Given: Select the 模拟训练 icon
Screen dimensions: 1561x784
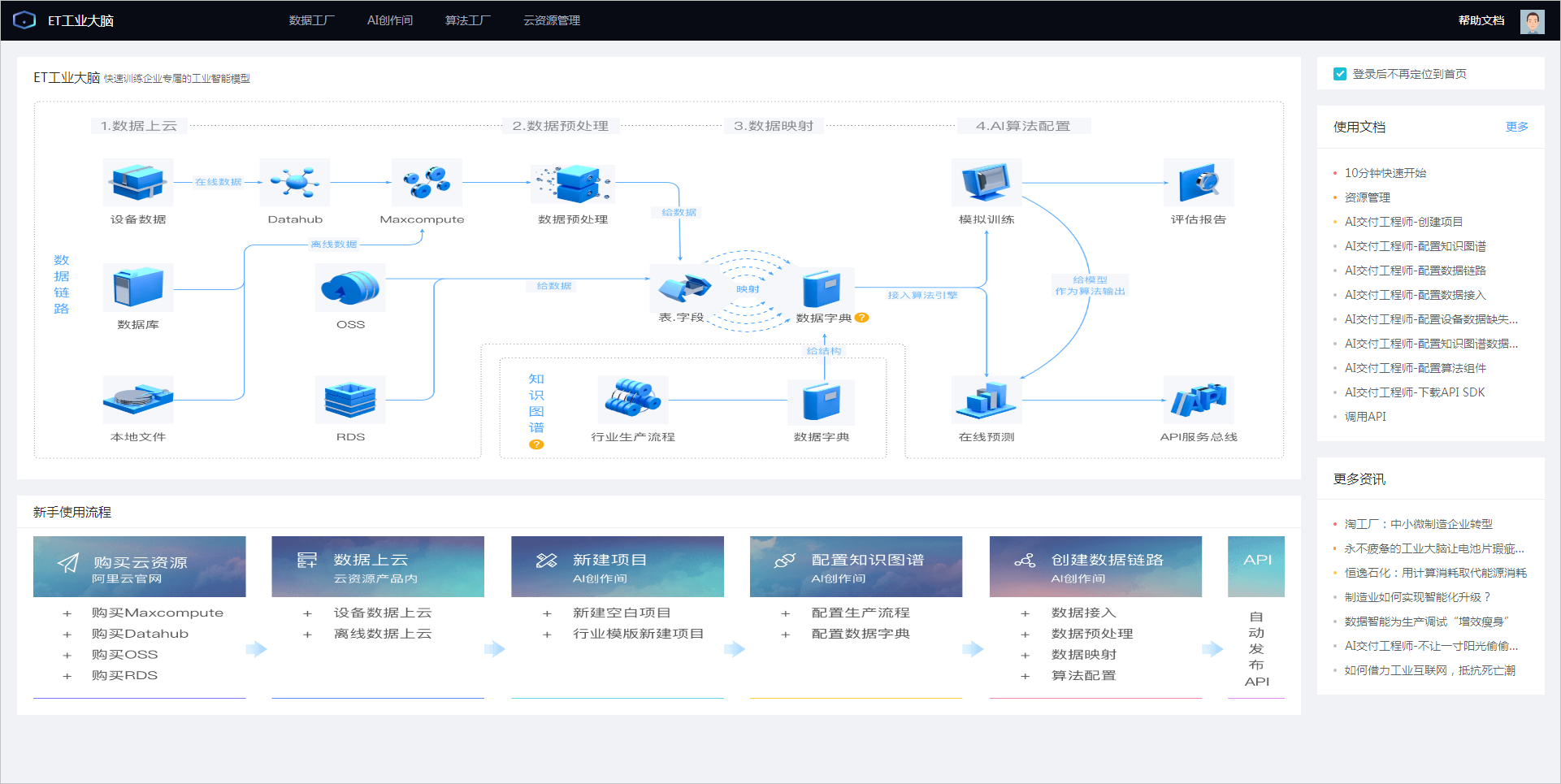Looking at the screenshot, I should (x=986, y=182).
